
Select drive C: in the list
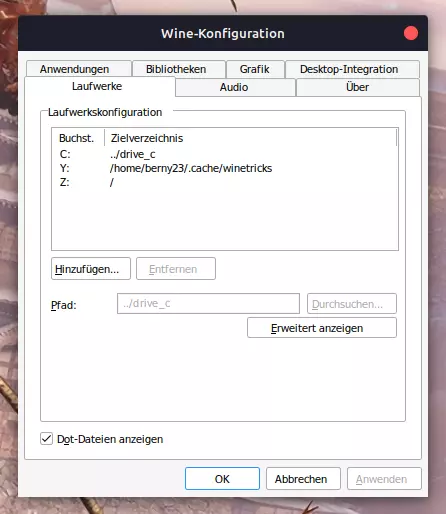tap(225, 154)
